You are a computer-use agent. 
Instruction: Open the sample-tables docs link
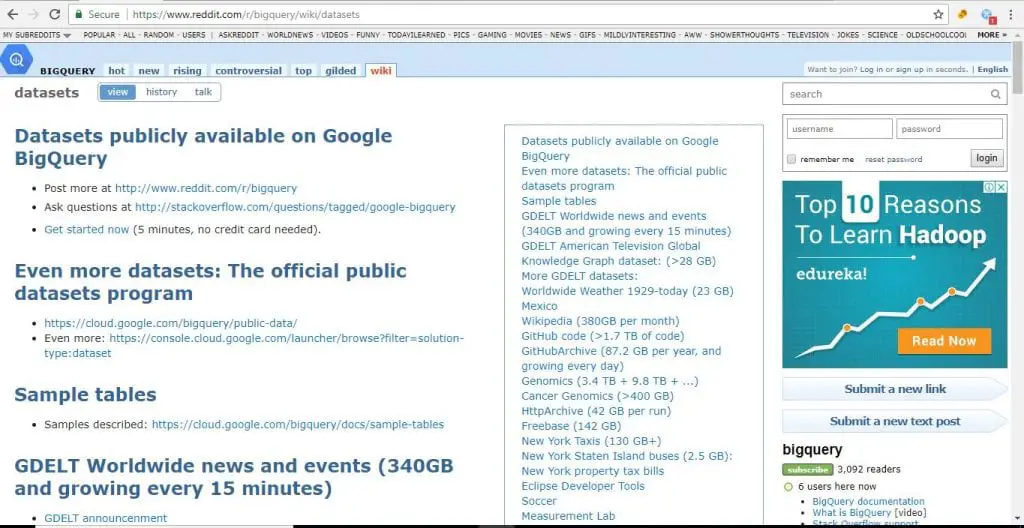(x=298, y=425)
